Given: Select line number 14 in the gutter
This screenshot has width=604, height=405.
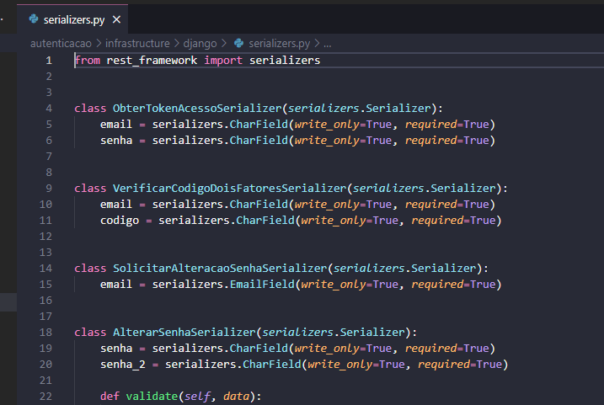Looking at the screenshot, I should (46, 268).
